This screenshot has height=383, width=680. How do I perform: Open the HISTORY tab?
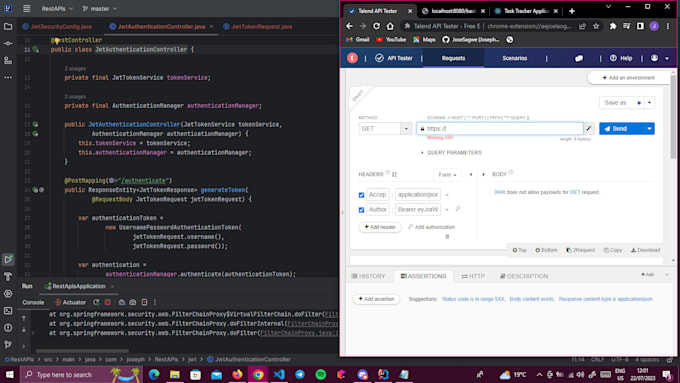click(x=368, y=276)
